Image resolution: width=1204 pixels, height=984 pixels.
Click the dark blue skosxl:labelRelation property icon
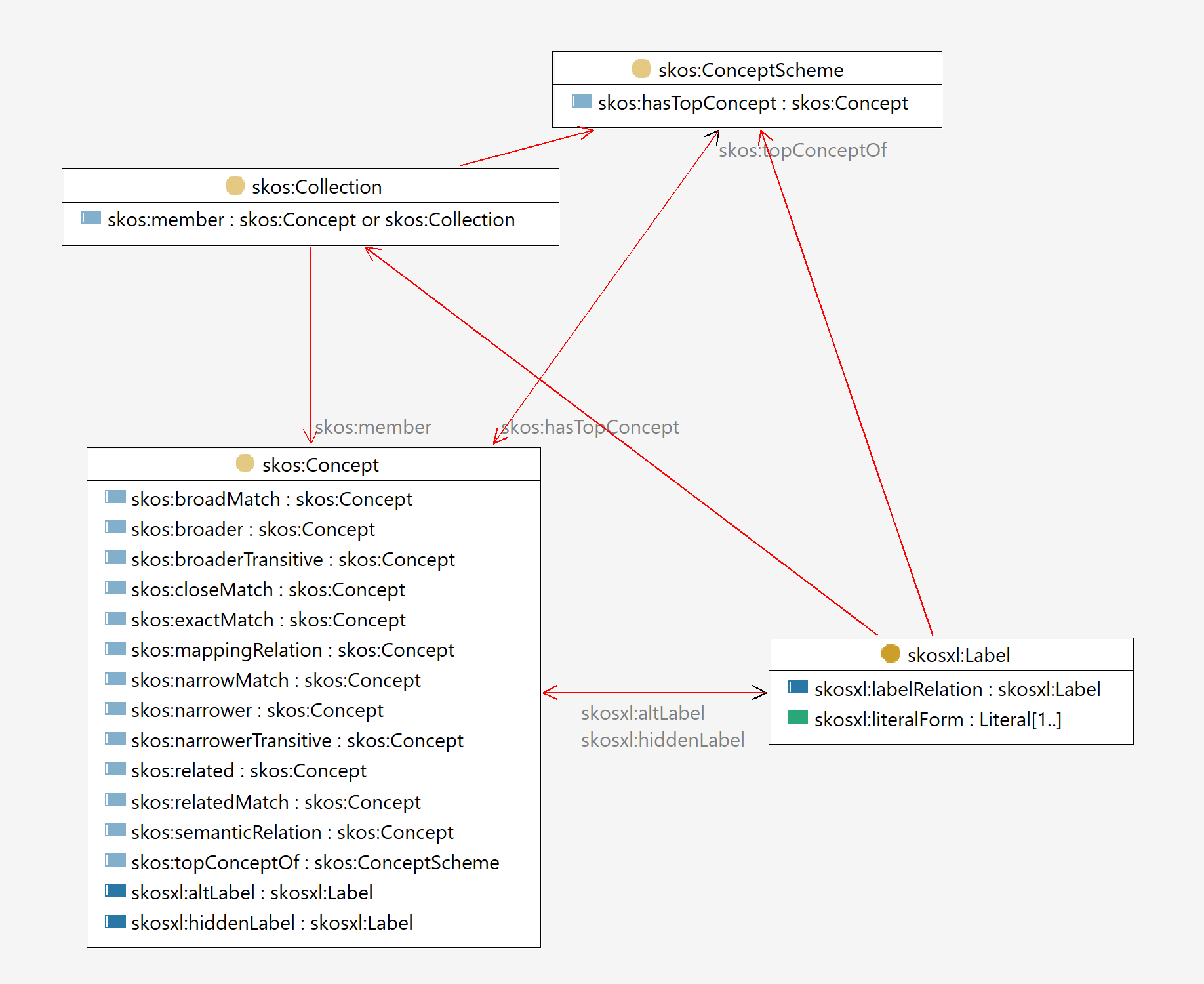pyautogui.click(x=797, y=687)
